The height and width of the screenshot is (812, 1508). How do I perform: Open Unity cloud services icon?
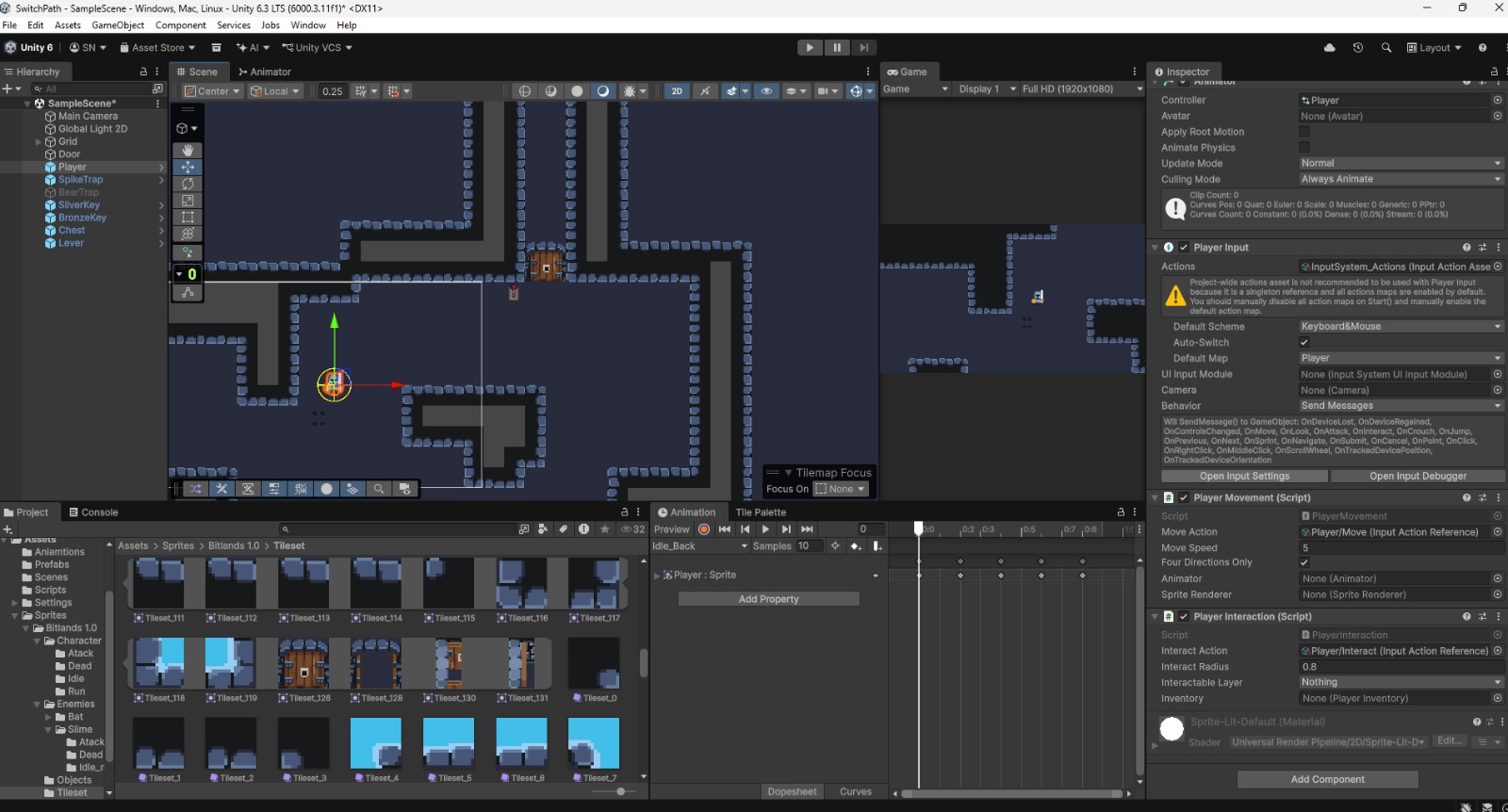pos(1330,48)
